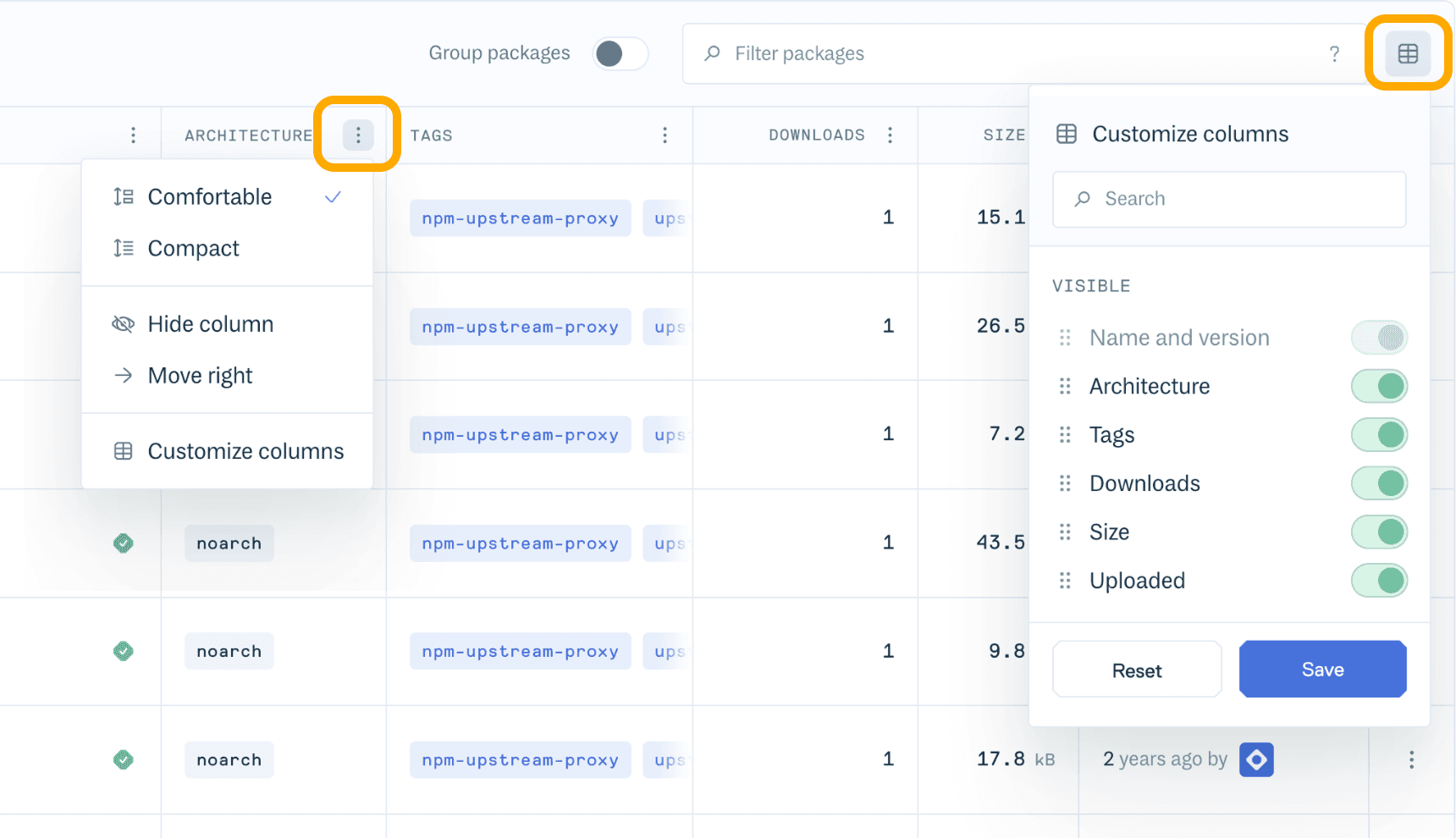The image size is (1456, 838).
Task: Turn off the Tags column toggle
Action: [x=1379, y=435]
